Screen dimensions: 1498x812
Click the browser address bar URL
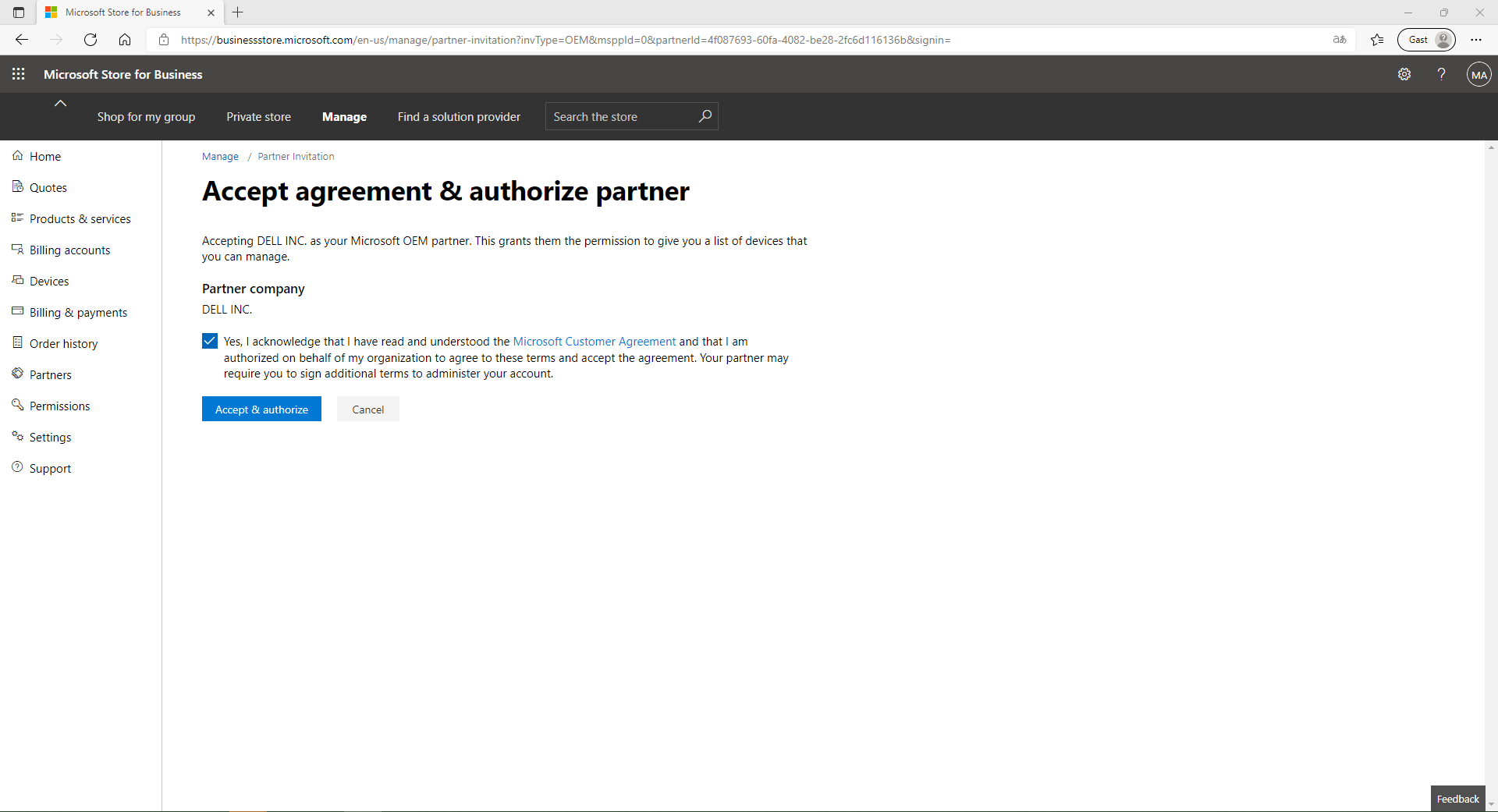click(x=566, y=40)
